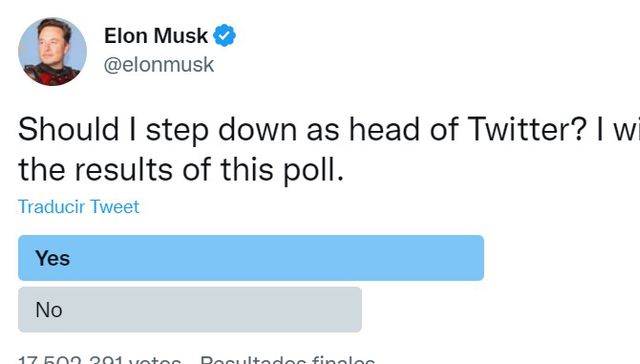The image size is (640, 364).
Task: Click the Traducir Tweet link
Action: pos(79,206)
